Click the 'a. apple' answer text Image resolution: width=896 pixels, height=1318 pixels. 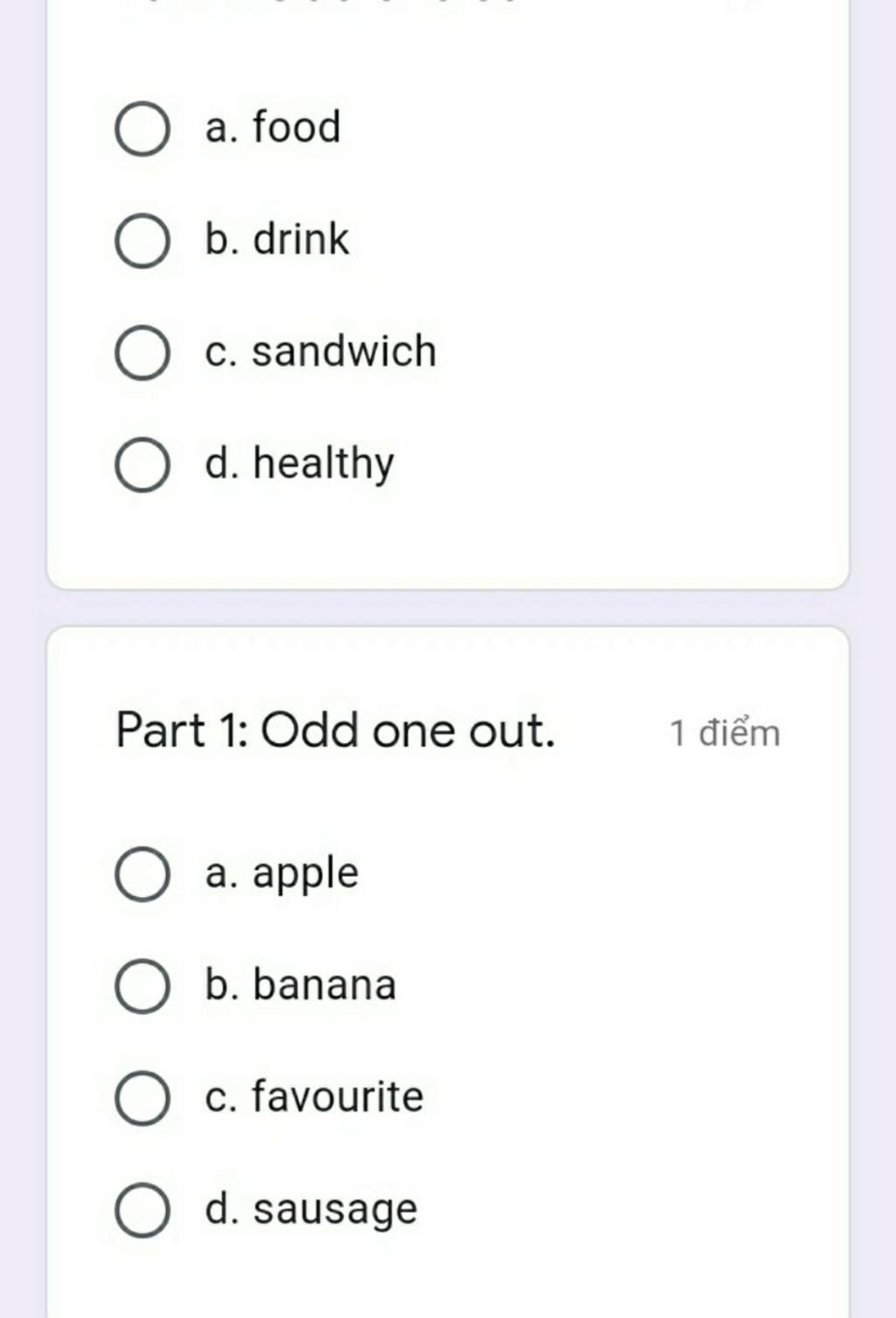coord(282,873)
